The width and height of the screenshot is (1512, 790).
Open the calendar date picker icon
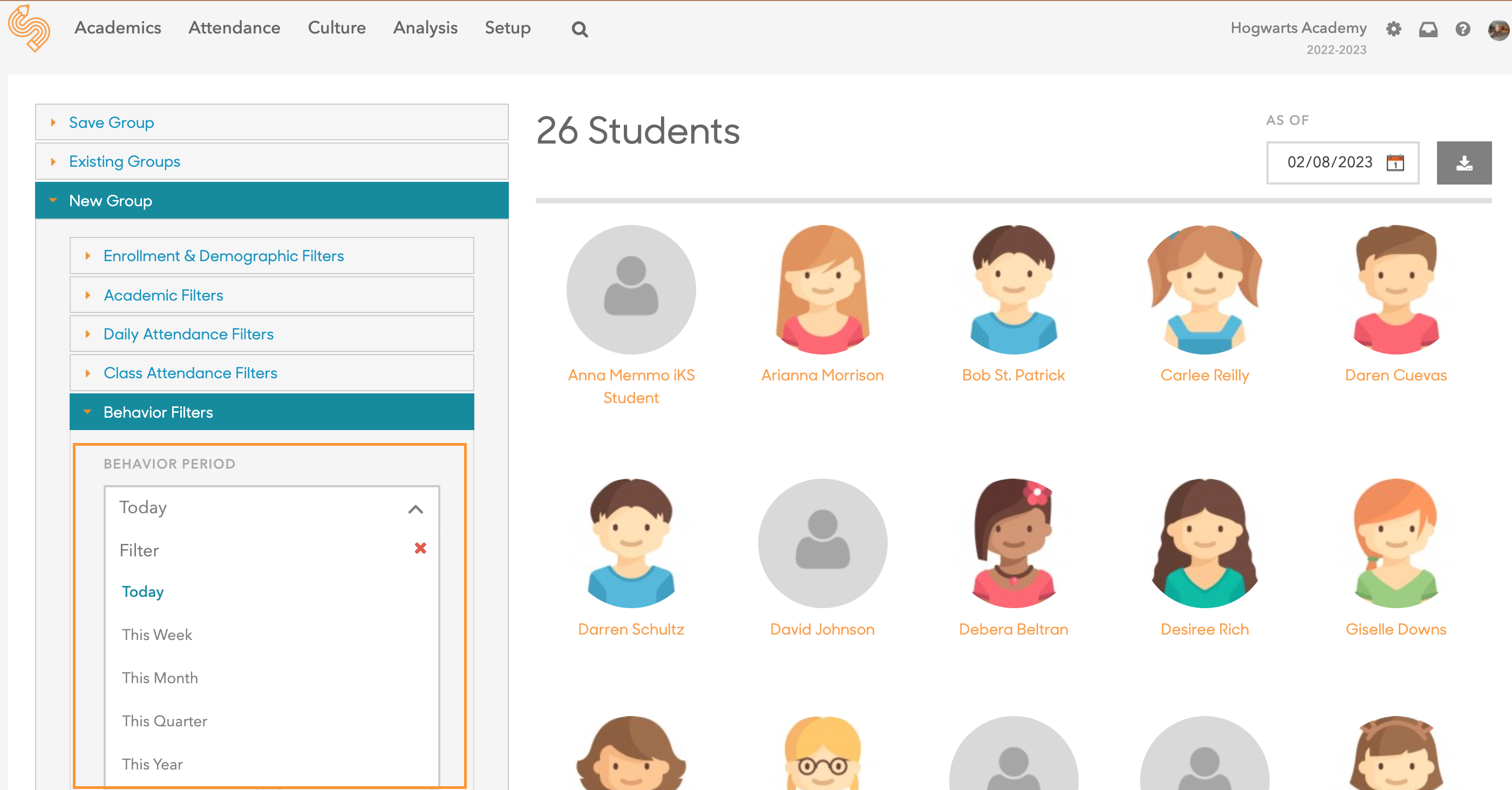pos(1395,162)
